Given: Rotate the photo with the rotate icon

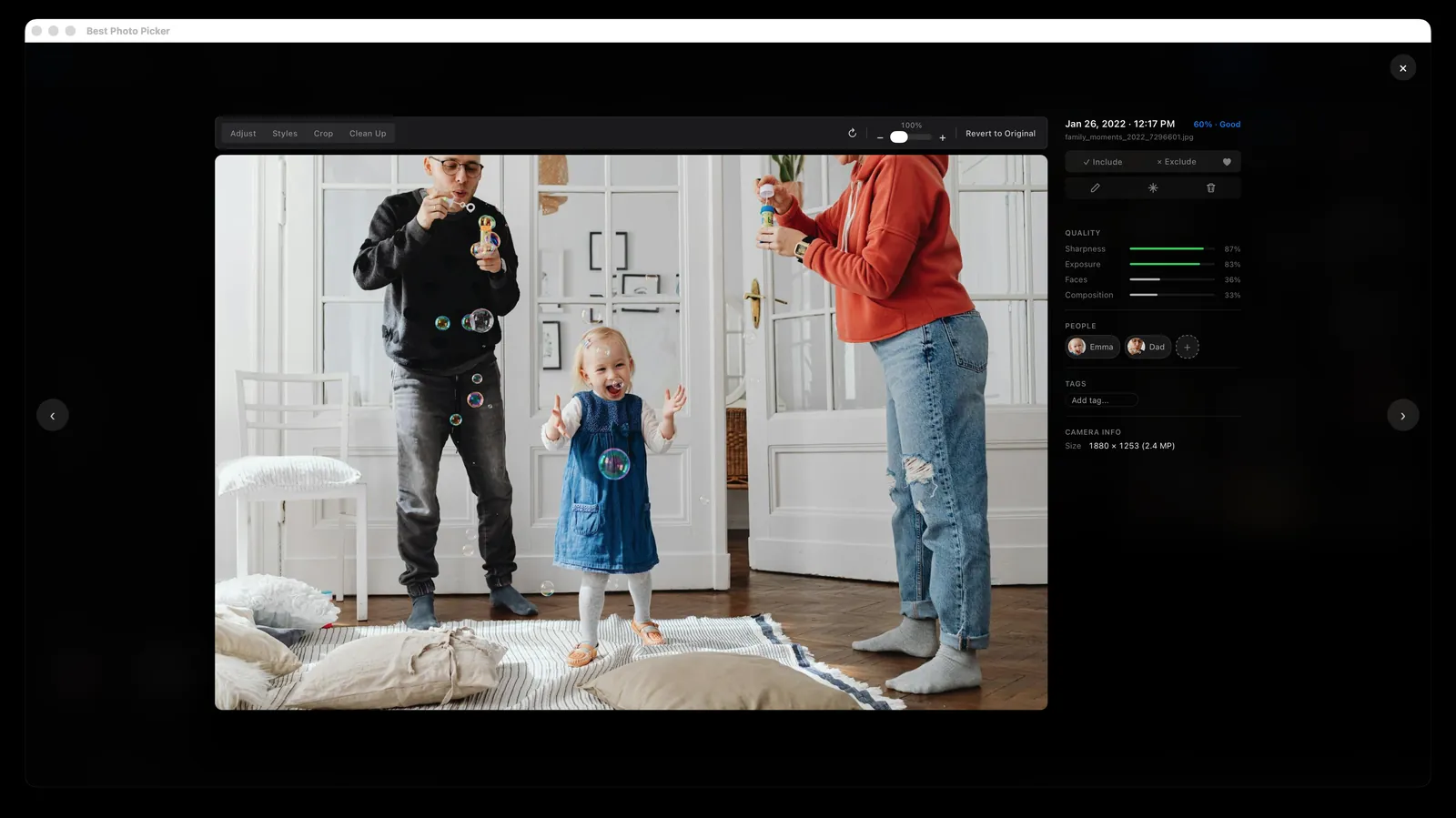Looking at the screenshot, I should [x=853, y=133].
